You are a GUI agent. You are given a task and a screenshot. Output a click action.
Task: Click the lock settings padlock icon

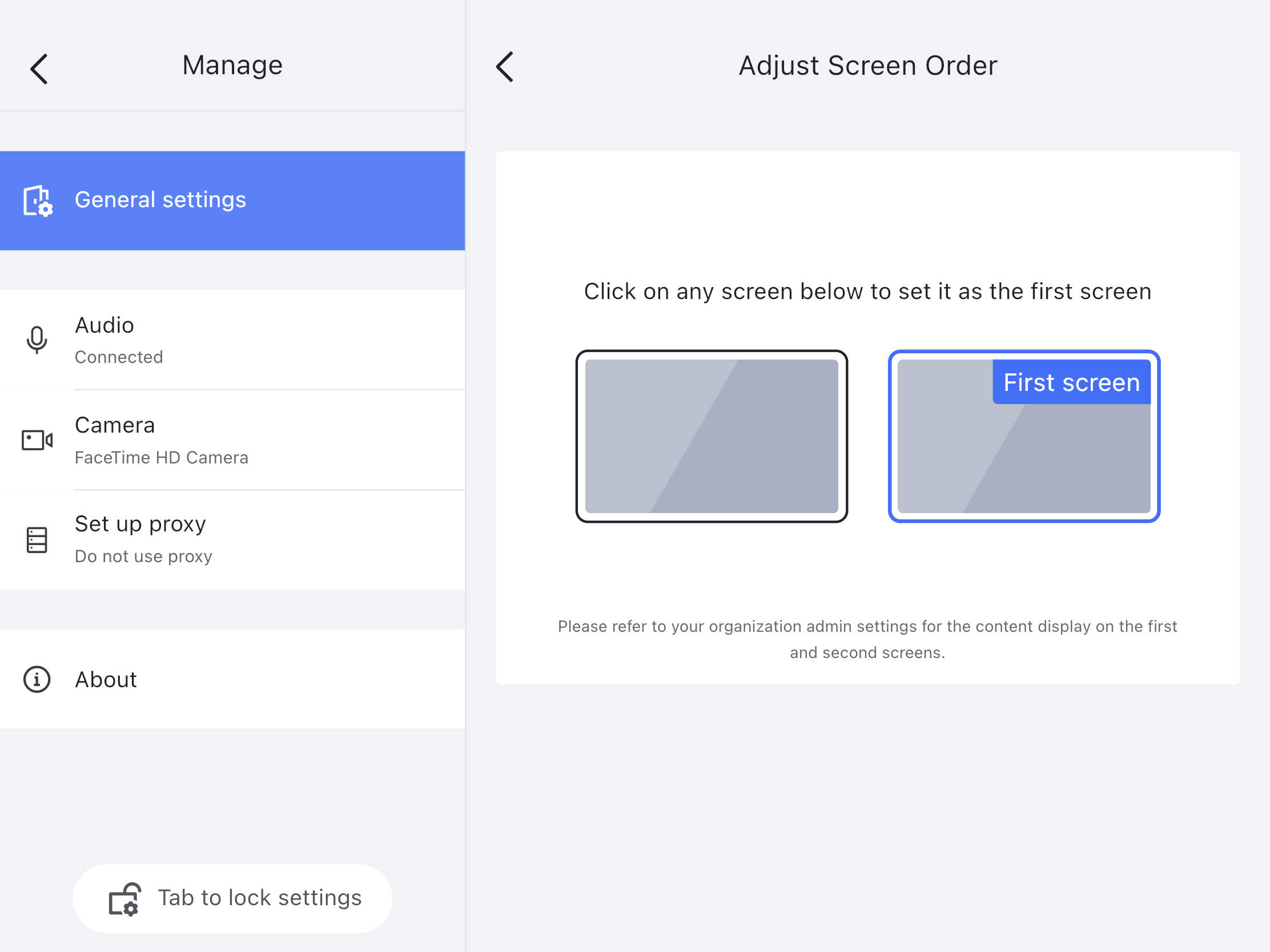(124, 899)
